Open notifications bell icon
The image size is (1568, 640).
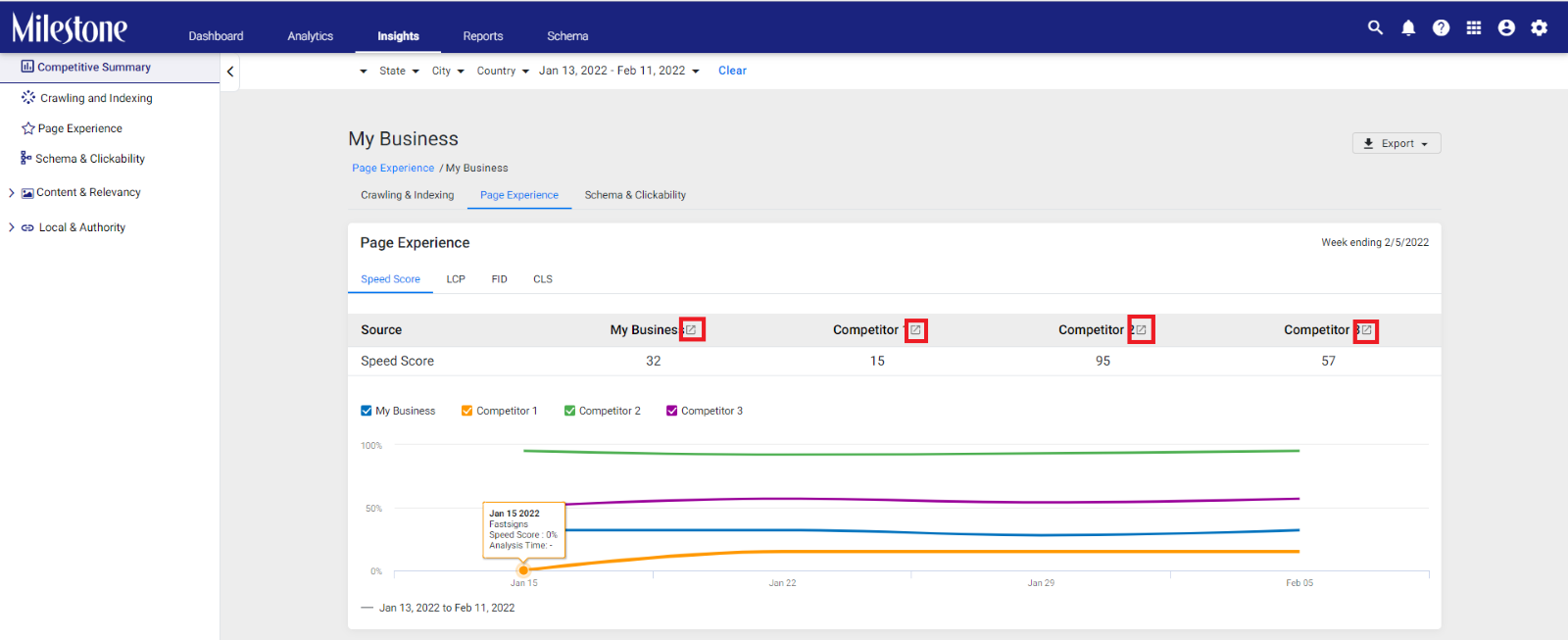pos(1408,27)
